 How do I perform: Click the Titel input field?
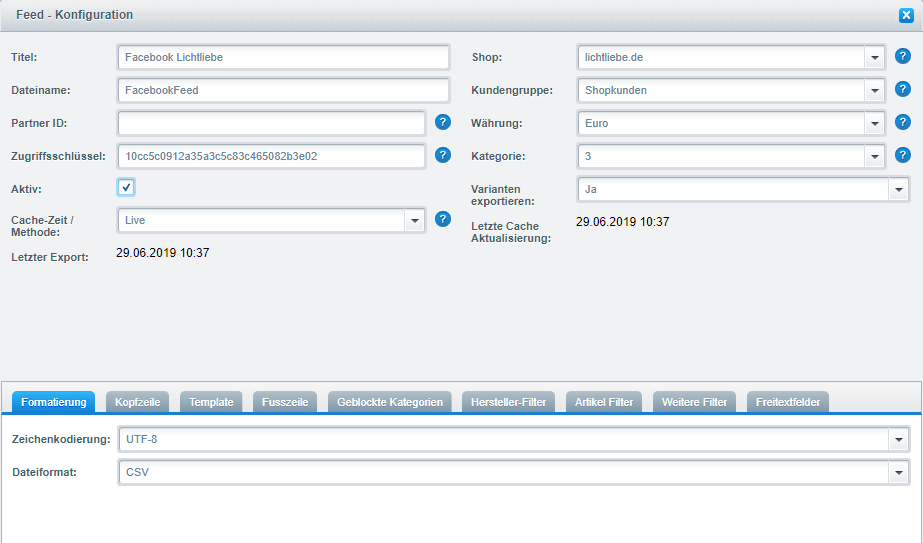click(x=284, y=58)
